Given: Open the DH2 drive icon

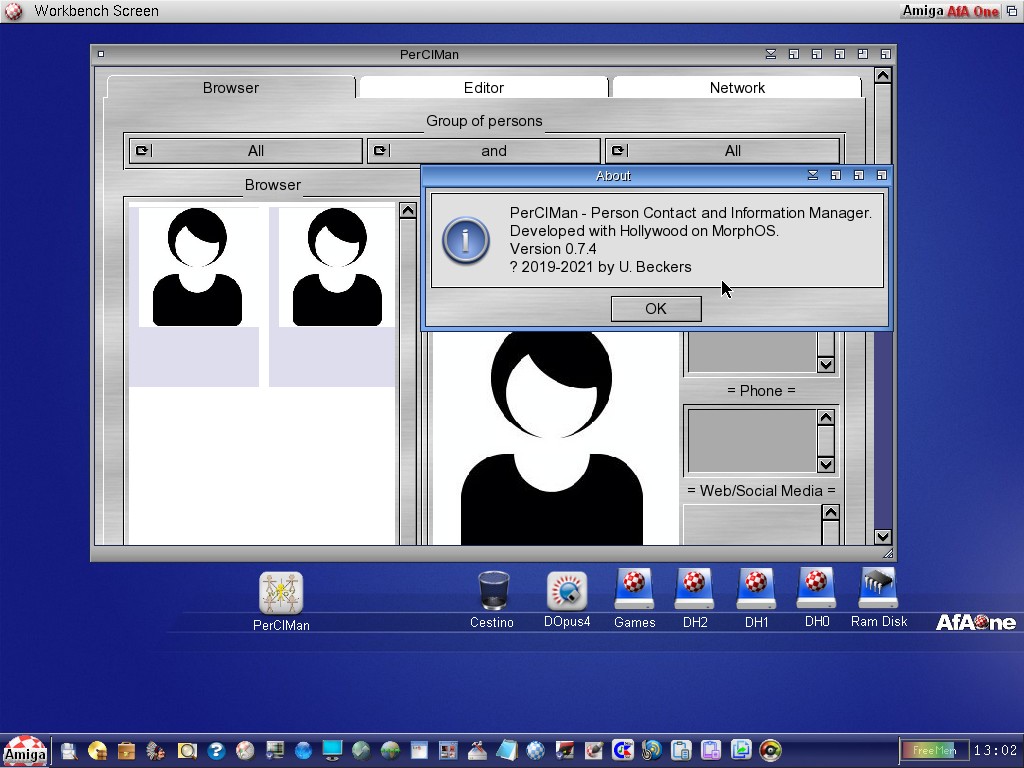Looking at the screenshot, I should [x=695, y=590].
